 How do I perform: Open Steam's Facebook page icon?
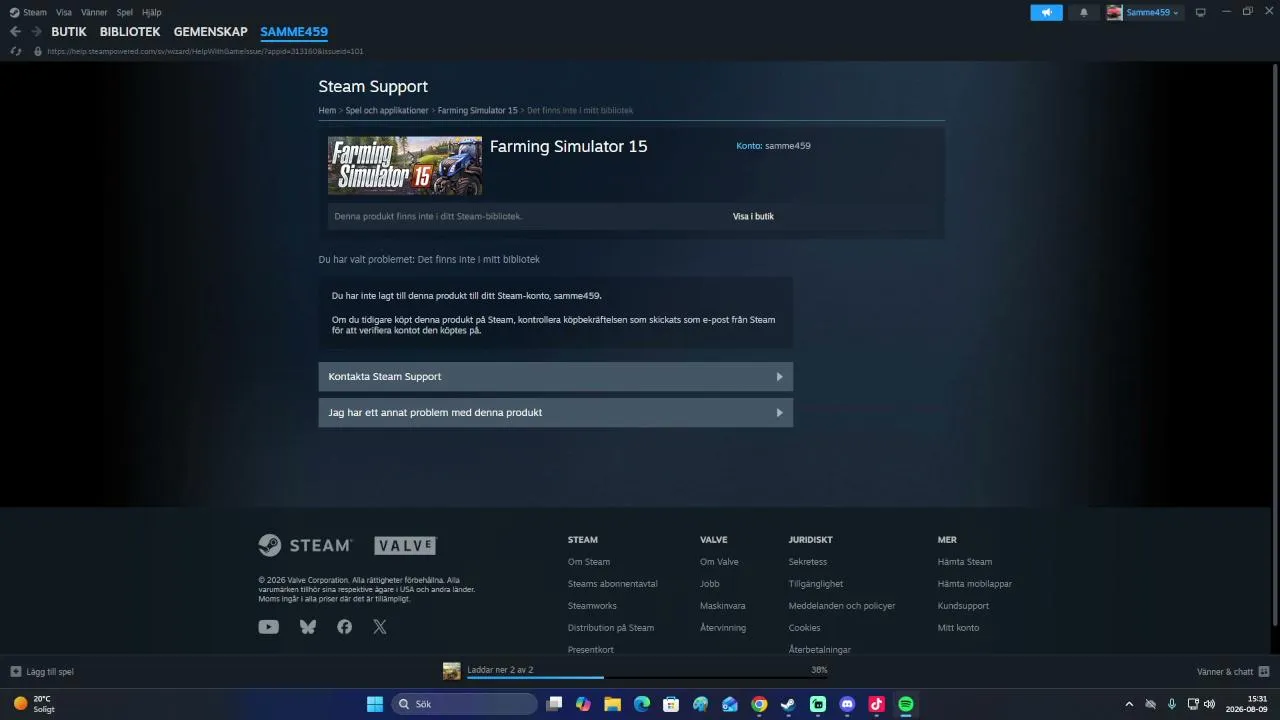[345, 627]
